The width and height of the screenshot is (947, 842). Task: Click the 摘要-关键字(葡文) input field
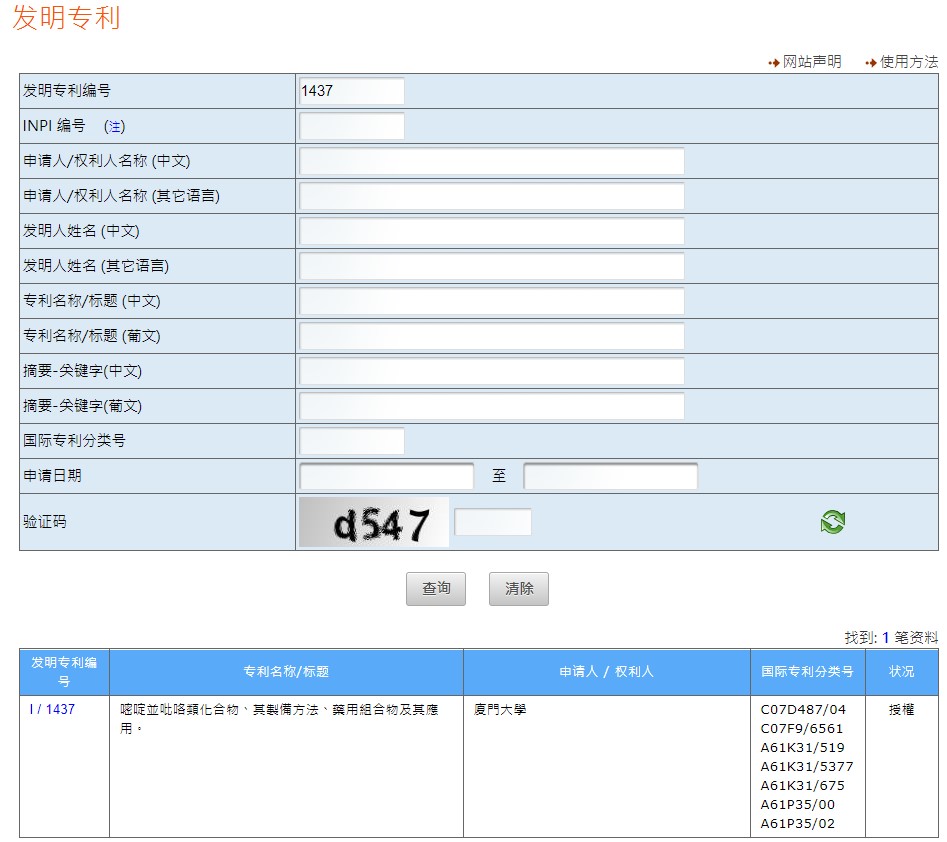(492, 406)
